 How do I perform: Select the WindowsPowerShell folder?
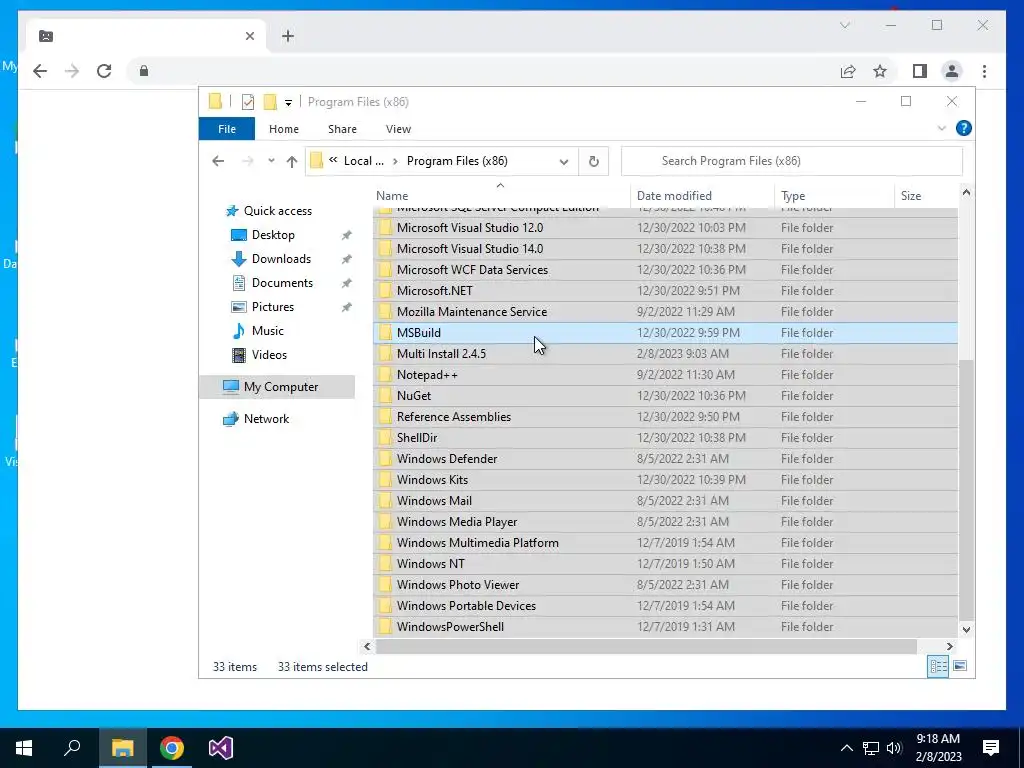coord(665,627)
